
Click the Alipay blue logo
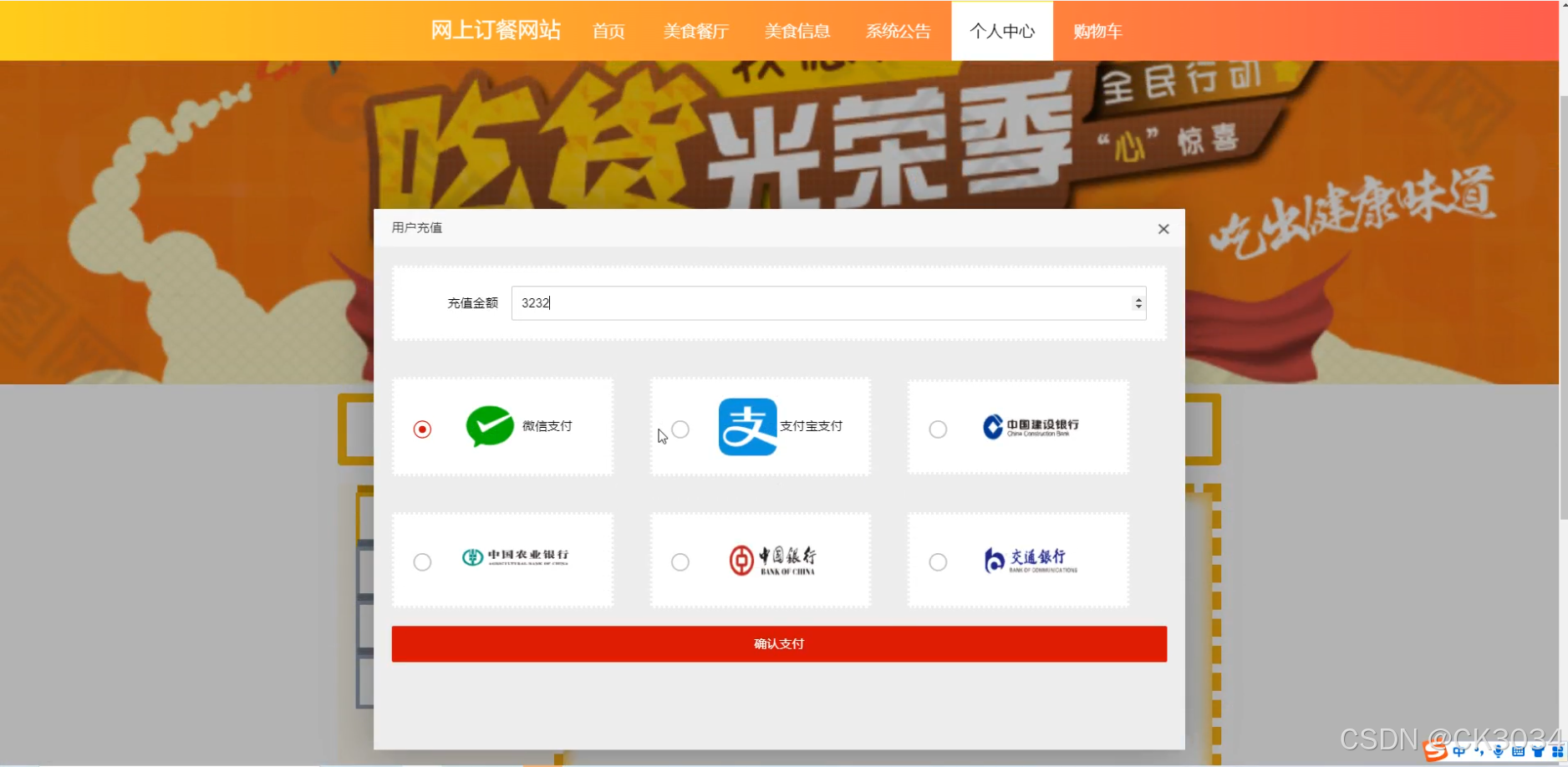pyautogui.click(x=748, y=427)
